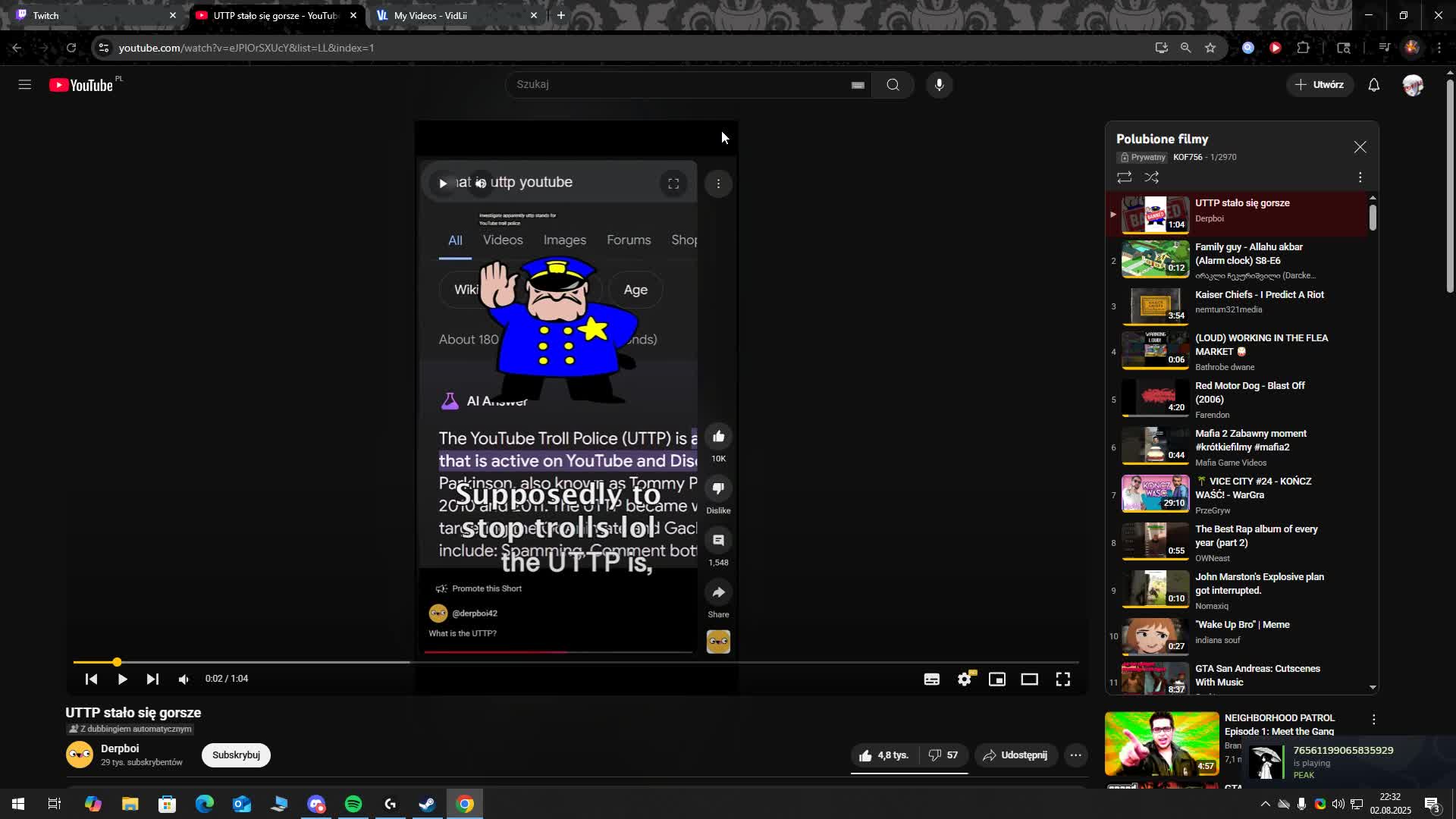Open options for NEIGHBORHOOD PATROL video

tap(1373, 720)
